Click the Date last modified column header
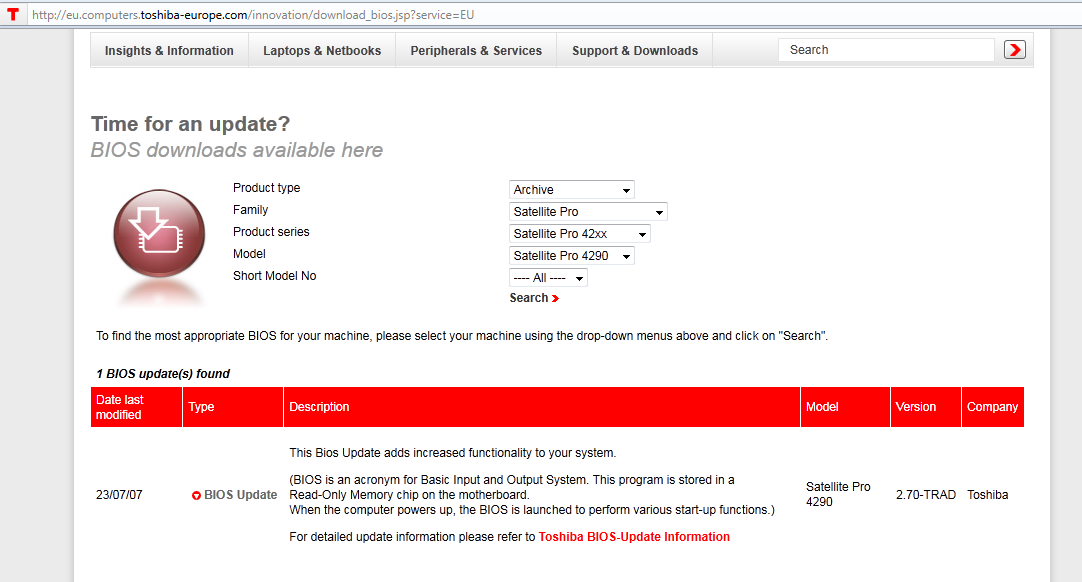 pyautogui.click(x=136, y=407)
